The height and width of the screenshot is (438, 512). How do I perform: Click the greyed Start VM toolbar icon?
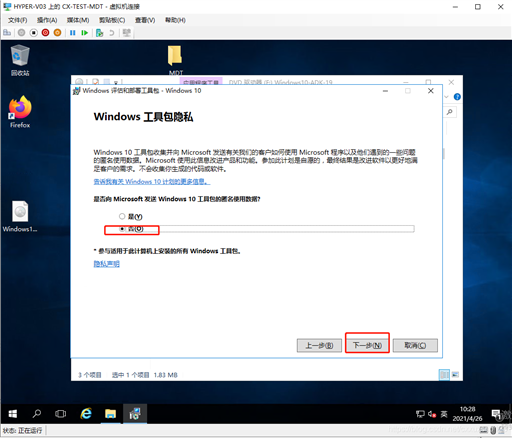tap(22, 33)
